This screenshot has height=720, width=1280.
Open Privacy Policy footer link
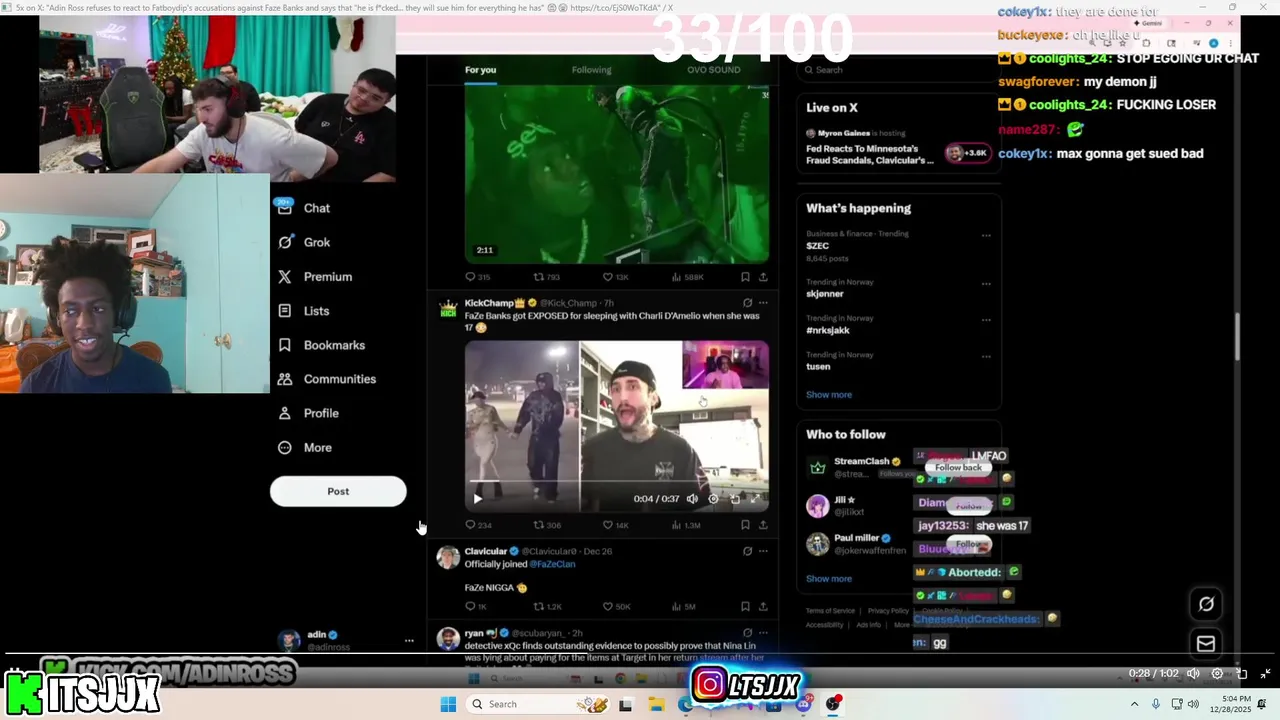(888, 610)
